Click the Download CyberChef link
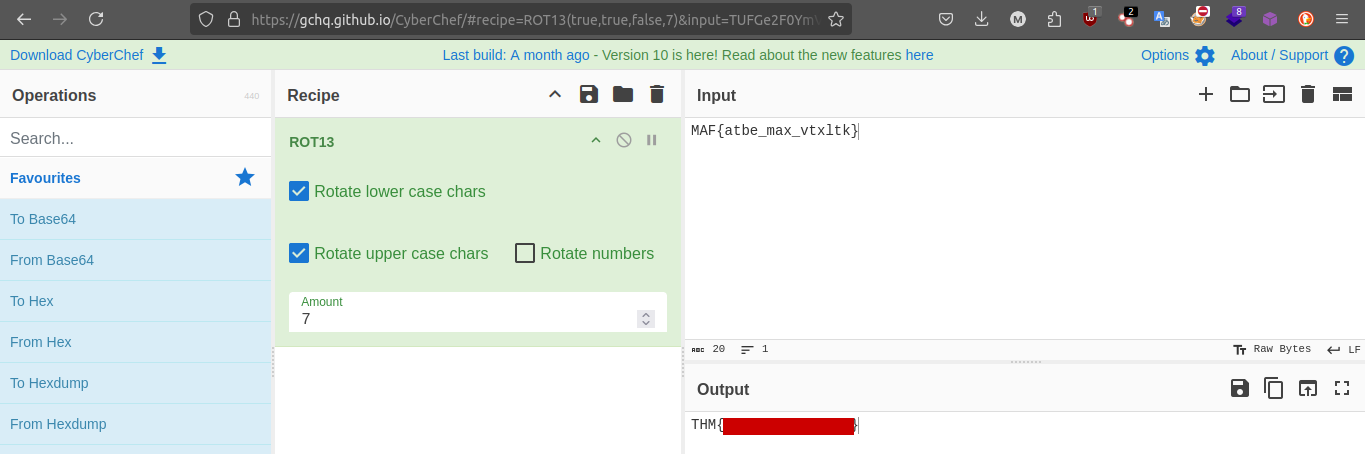Image resolution: width=1365 pixels, height=454 pixels. pos(77,55)
